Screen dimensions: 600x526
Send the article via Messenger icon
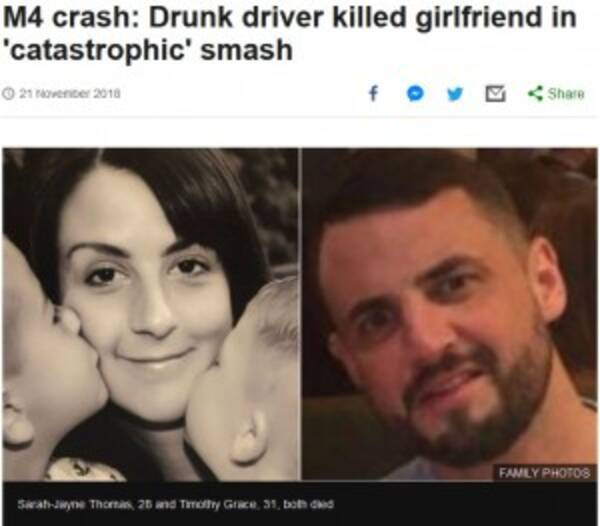pos(415,93)
